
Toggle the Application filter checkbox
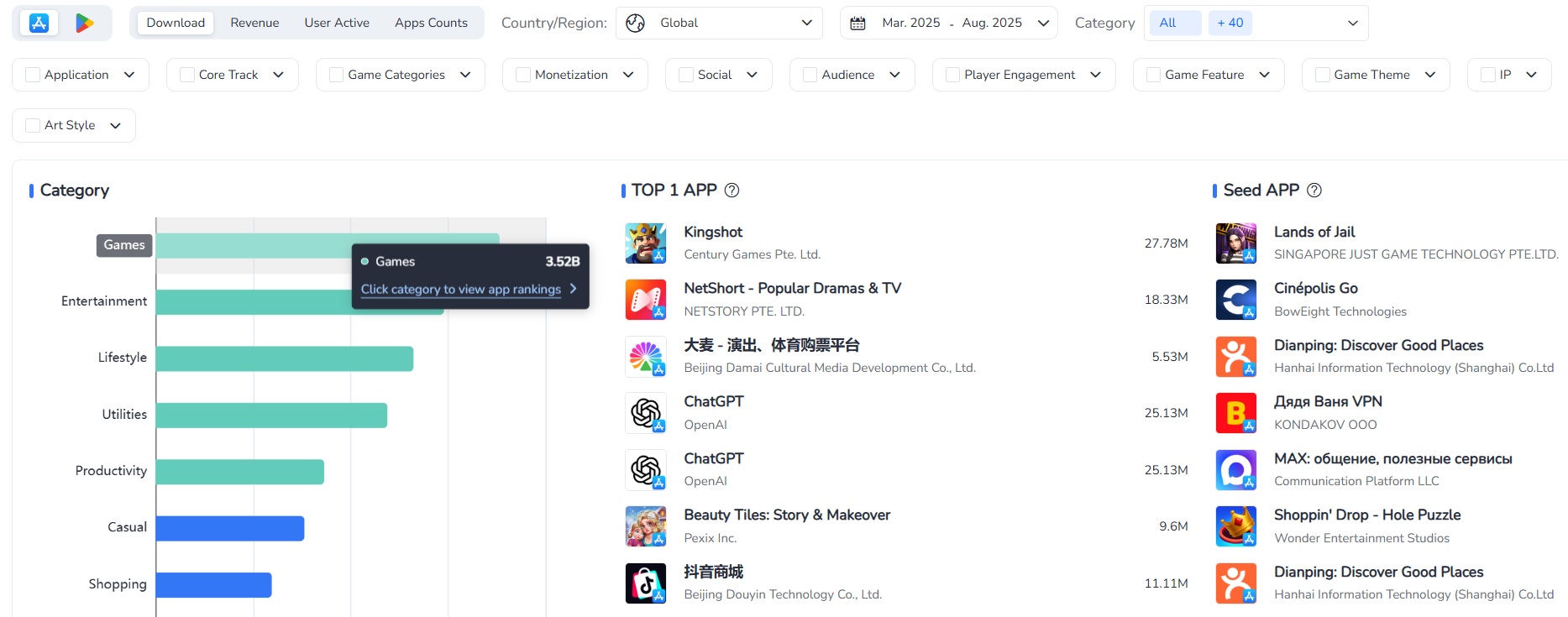coord(33,75)
